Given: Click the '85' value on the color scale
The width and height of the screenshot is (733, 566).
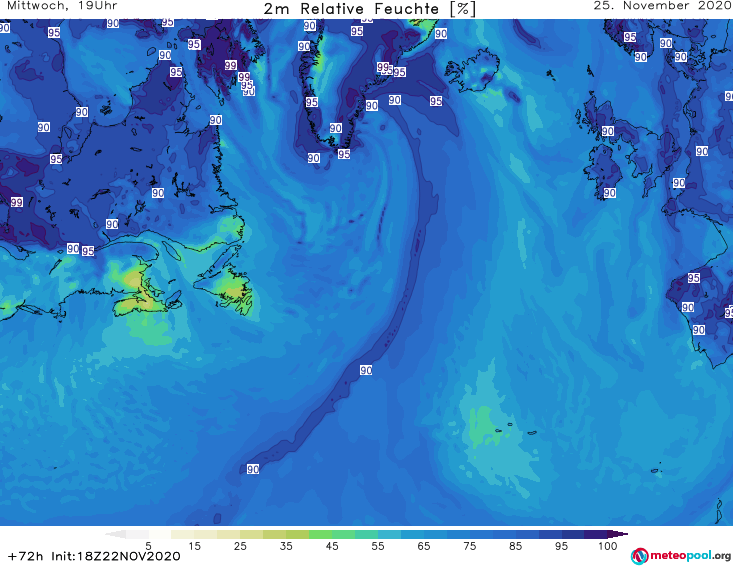Looking at the screenshot, I should click(x=515, y=546).
